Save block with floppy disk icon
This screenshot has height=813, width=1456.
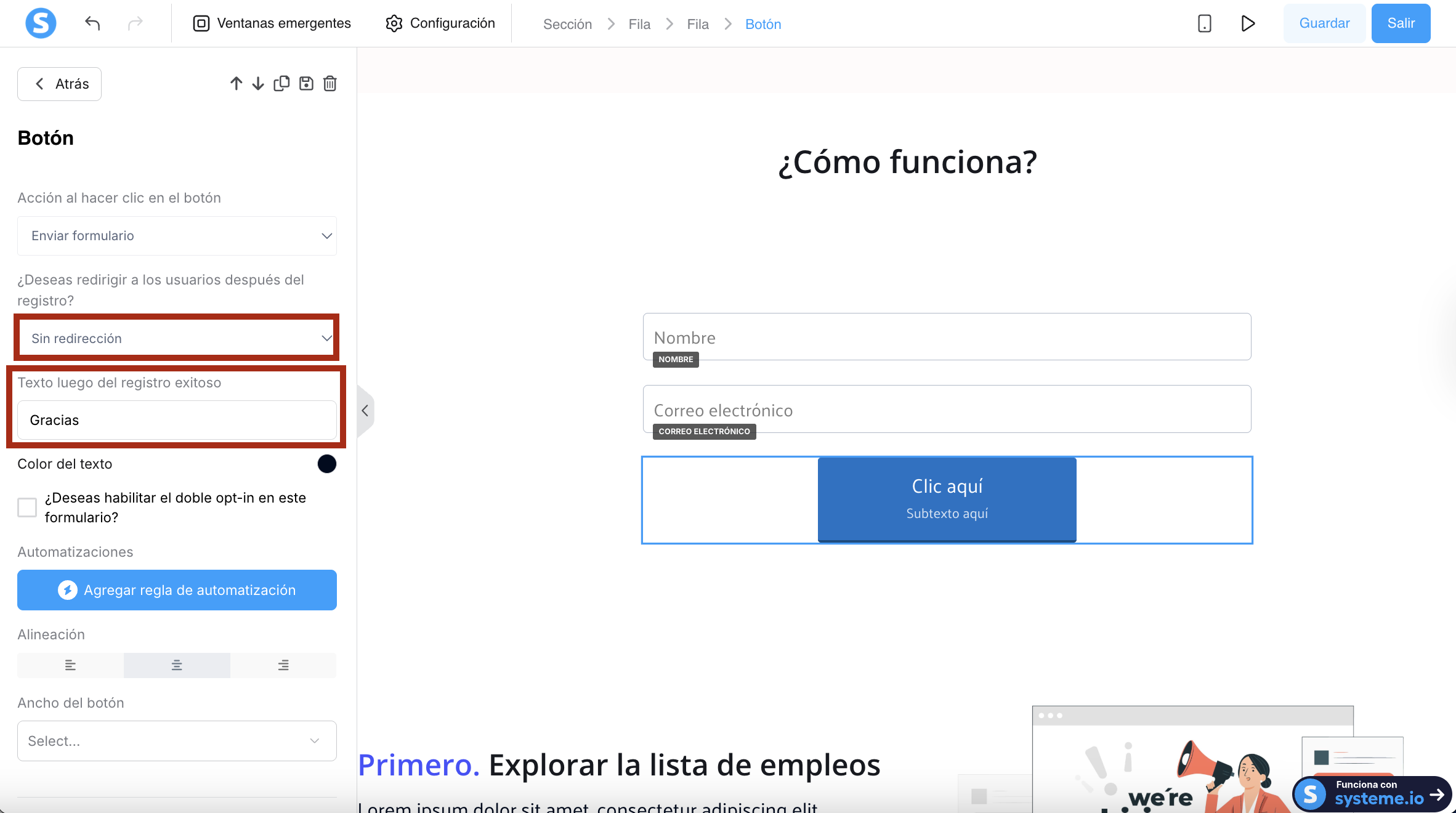(x=306, y=84)
